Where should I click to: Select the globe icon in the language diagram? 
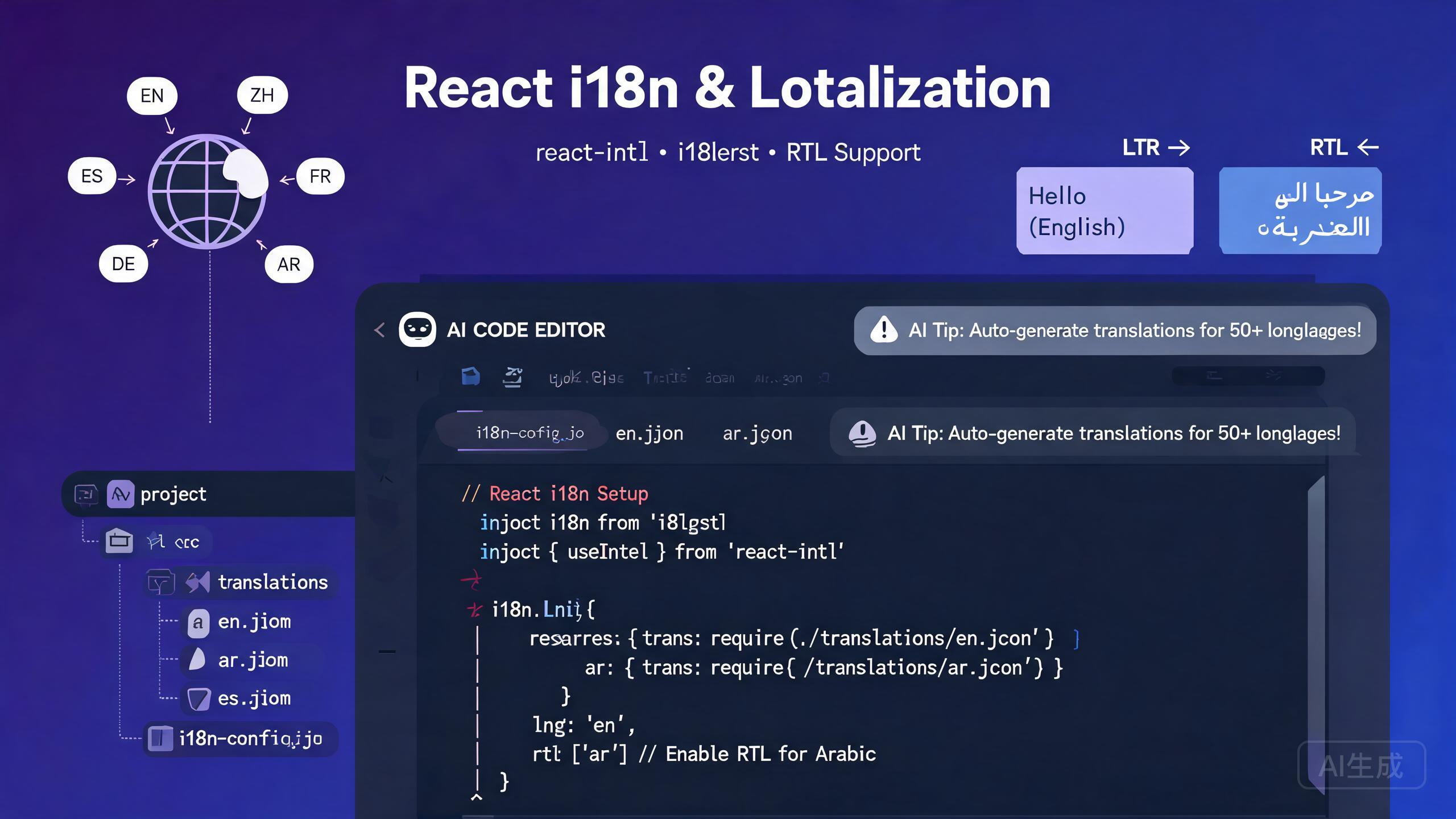pos(207,191)
